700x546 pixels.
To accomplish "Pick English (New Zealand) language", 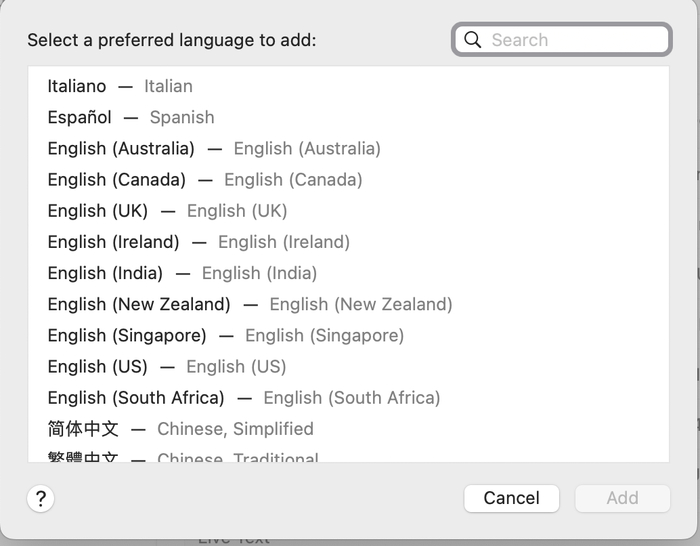I will (x=139, y=303).
